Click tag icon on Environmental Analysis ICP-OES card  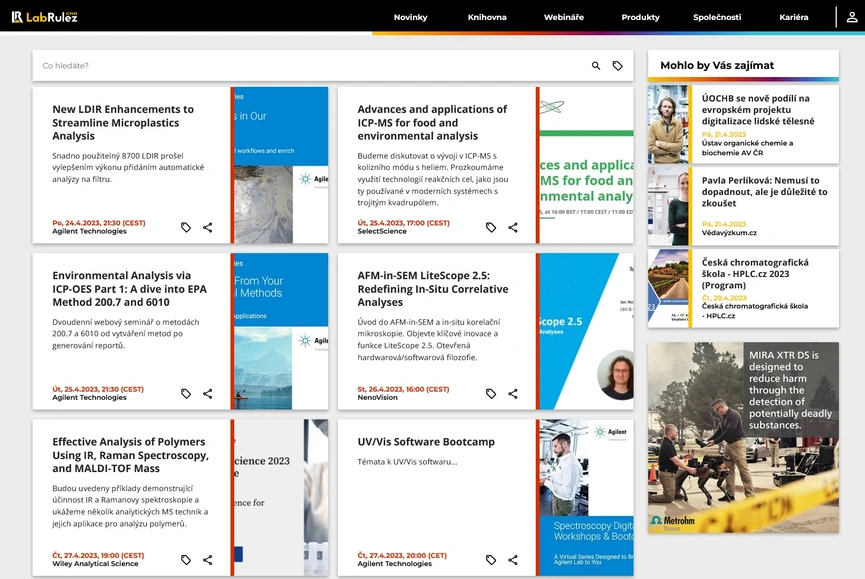click(x=186, y=394)
